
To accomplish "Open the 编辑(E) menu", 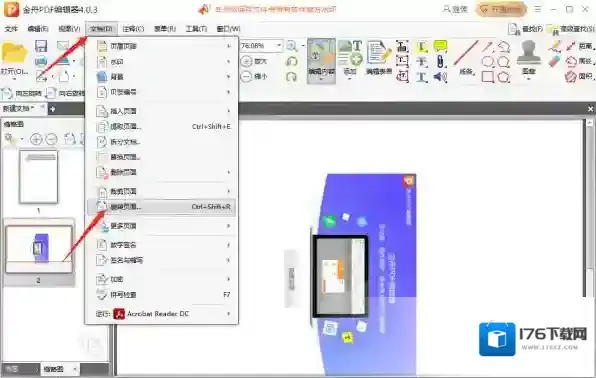I will (38, 29).
